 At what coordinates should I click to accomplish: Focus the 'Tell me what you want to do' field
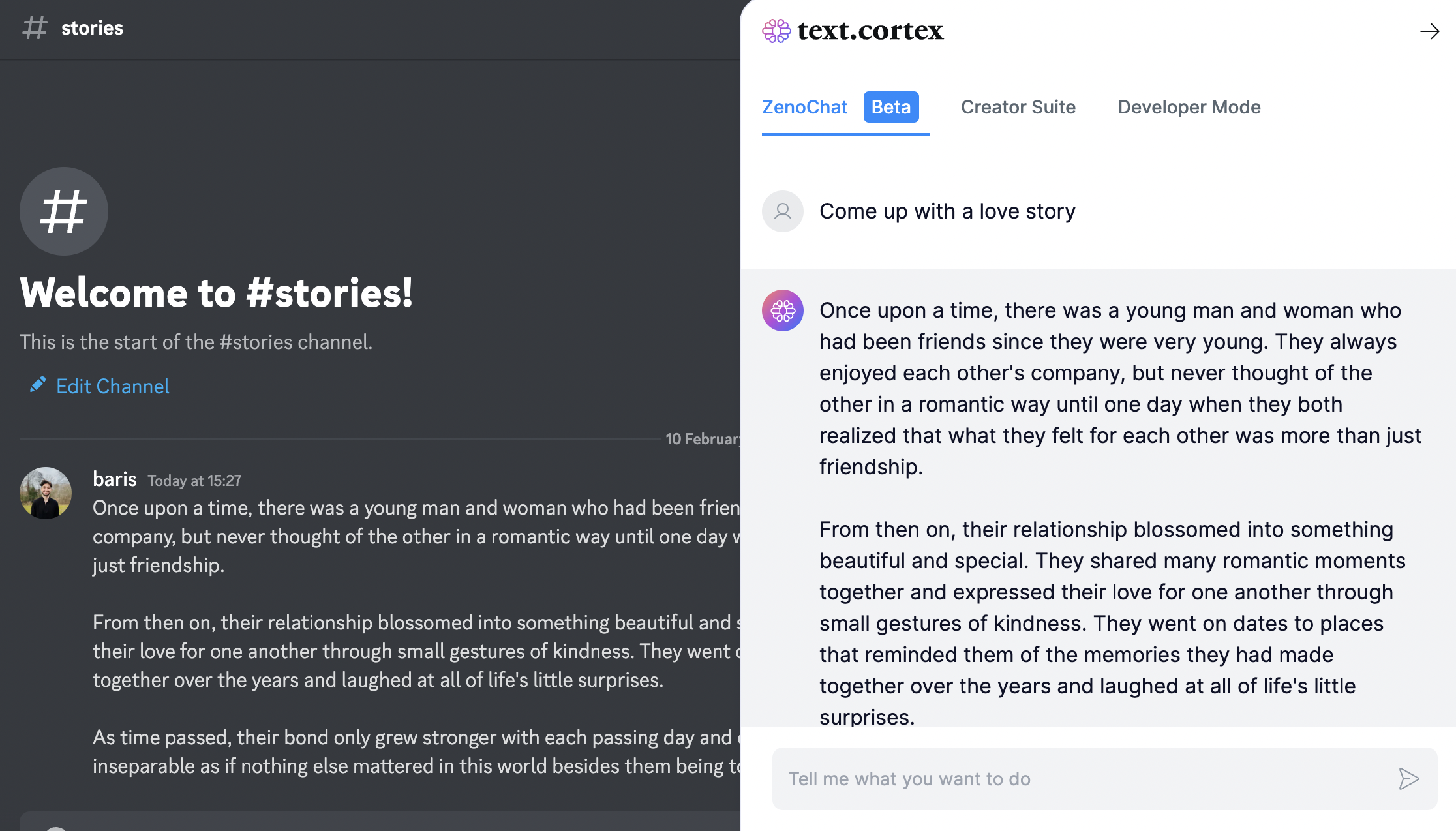coord(1083,779)
